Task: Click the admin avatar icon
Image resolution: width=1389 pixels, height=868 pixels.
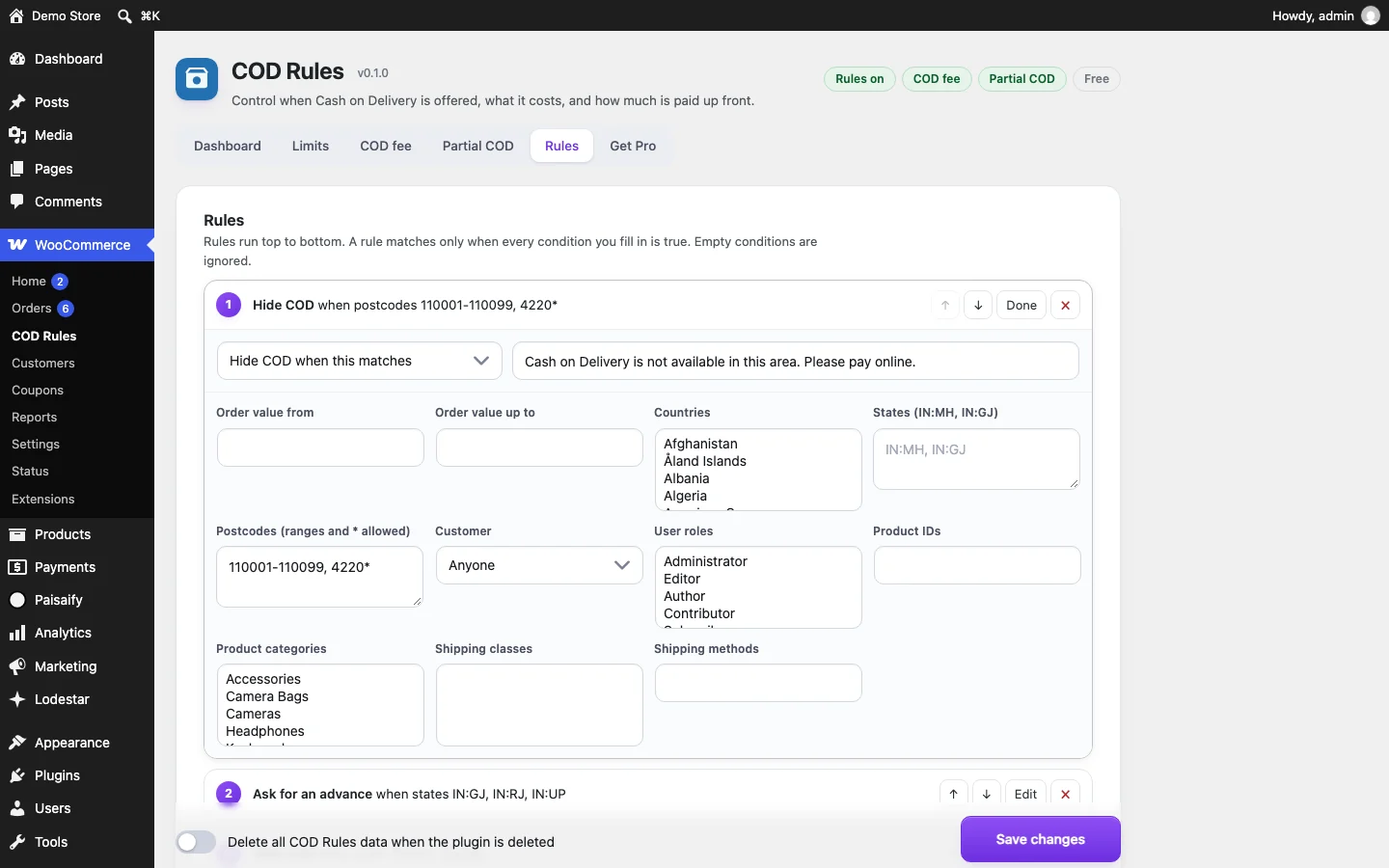Action: tap(1370, 15)
